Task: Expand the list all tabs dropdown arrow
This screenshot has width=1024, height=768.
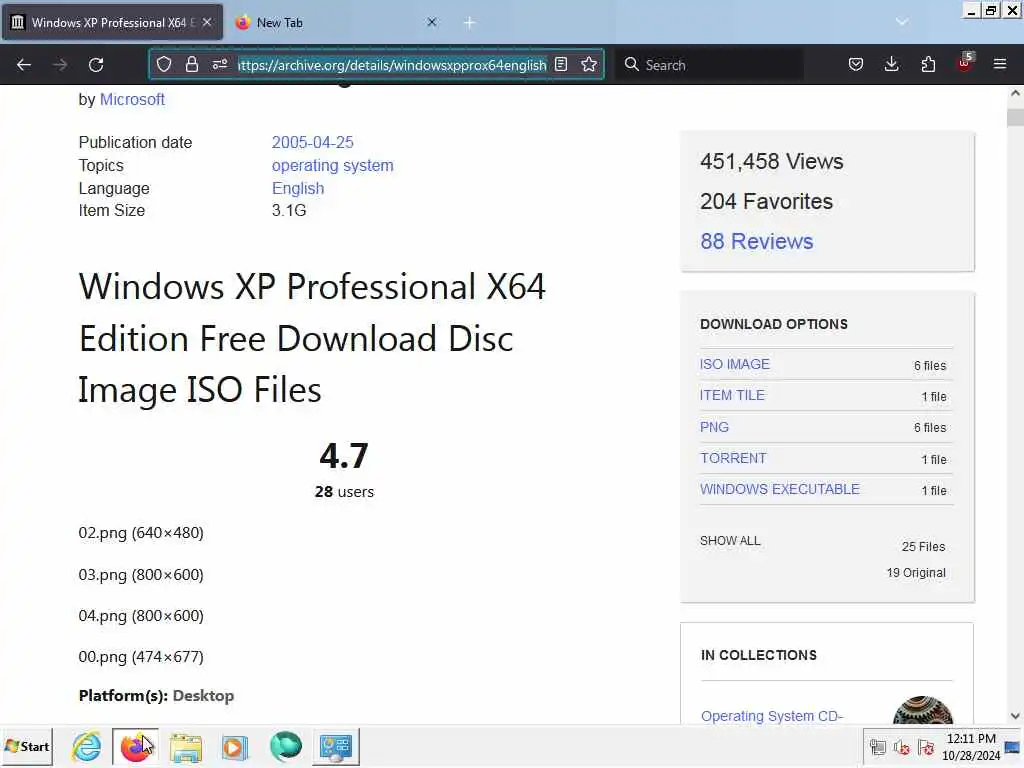Action: [902, 22]
